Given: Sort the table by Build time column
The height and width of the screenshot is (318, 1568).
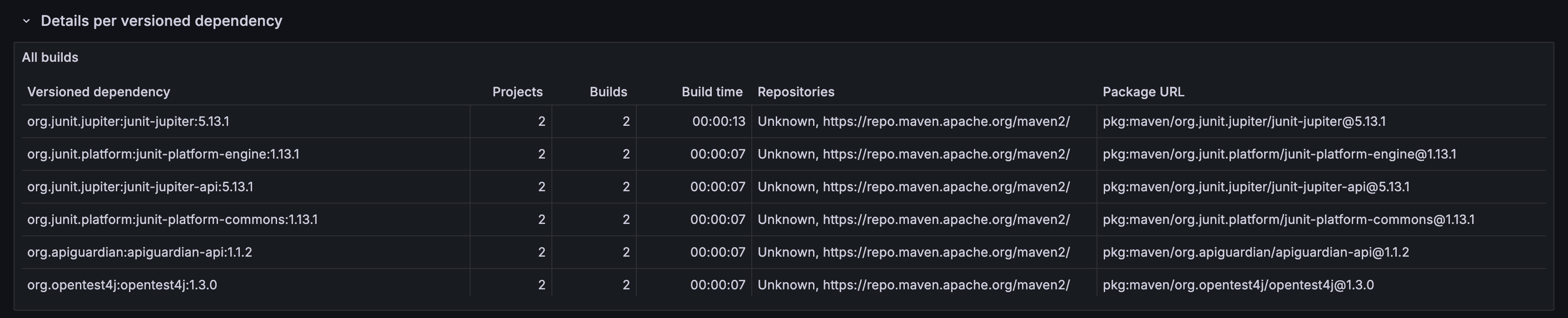Looking at the screenshot, I should coord(712,91).
